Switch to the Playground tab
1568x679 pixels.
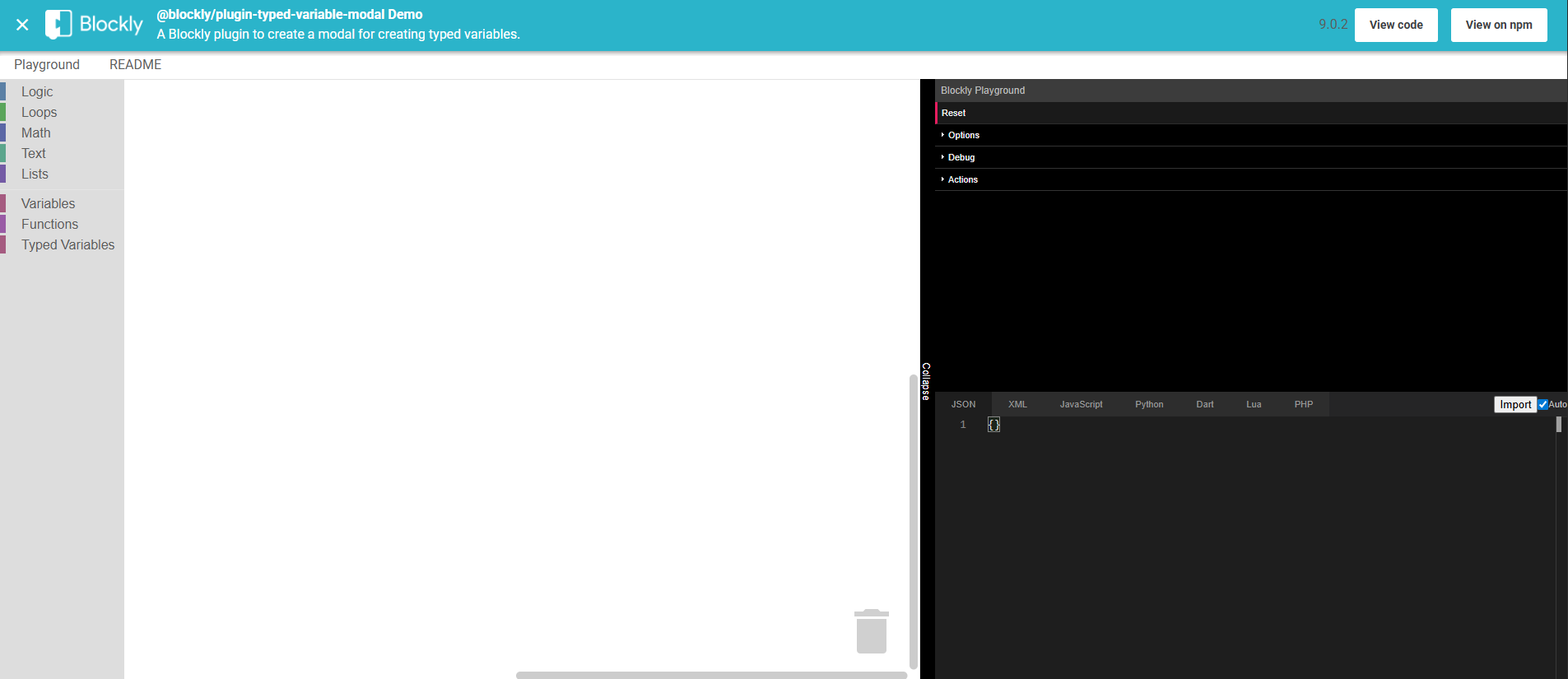[x=47, y=64]
